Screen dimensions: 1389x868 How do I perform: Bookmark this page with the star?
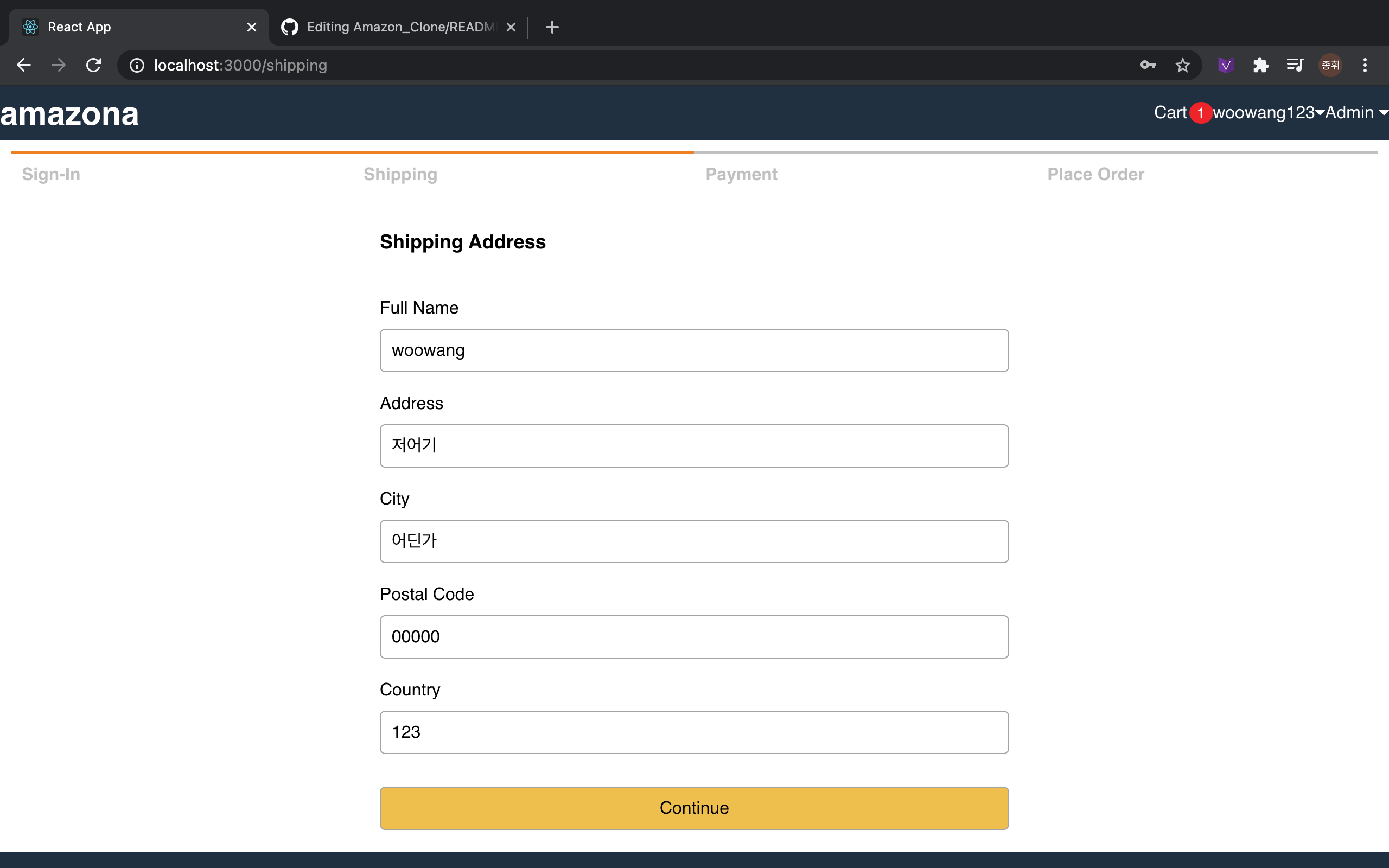coord(1182,65)
